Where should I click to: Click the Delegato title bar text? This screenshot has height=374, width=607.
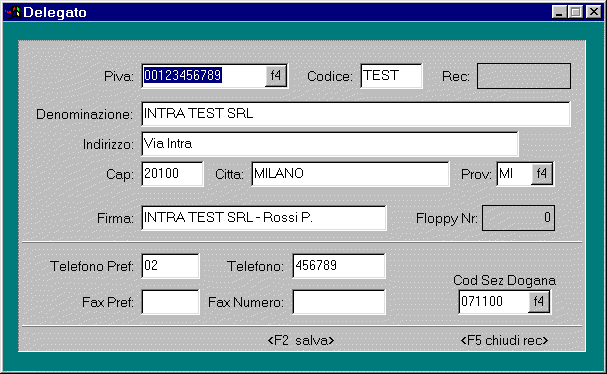[x=55, y=12]
